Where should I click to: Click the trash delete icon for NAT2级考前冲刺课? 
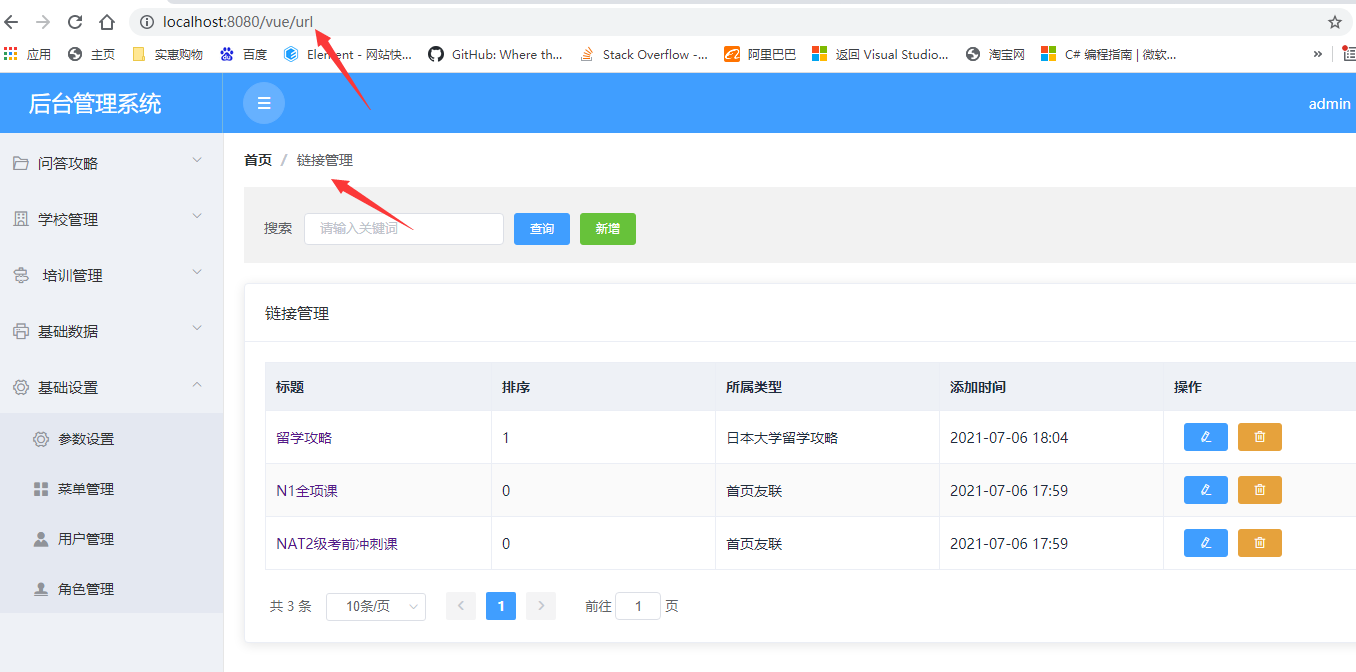click(x=1259, y=543)
